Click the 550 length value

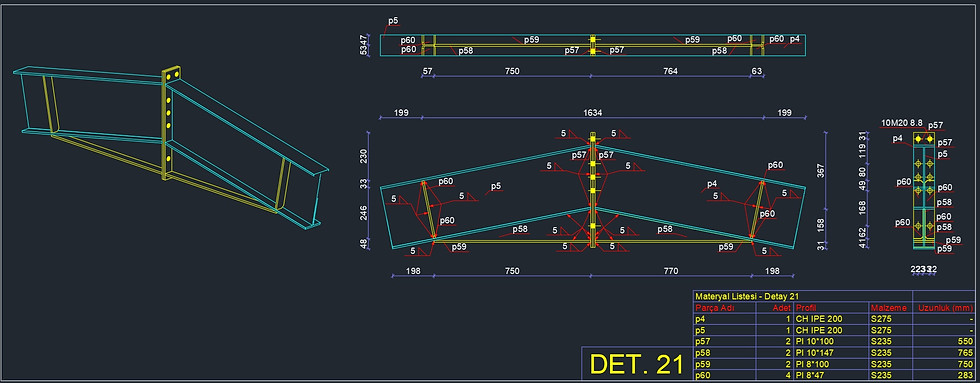(x=966, y=341)
